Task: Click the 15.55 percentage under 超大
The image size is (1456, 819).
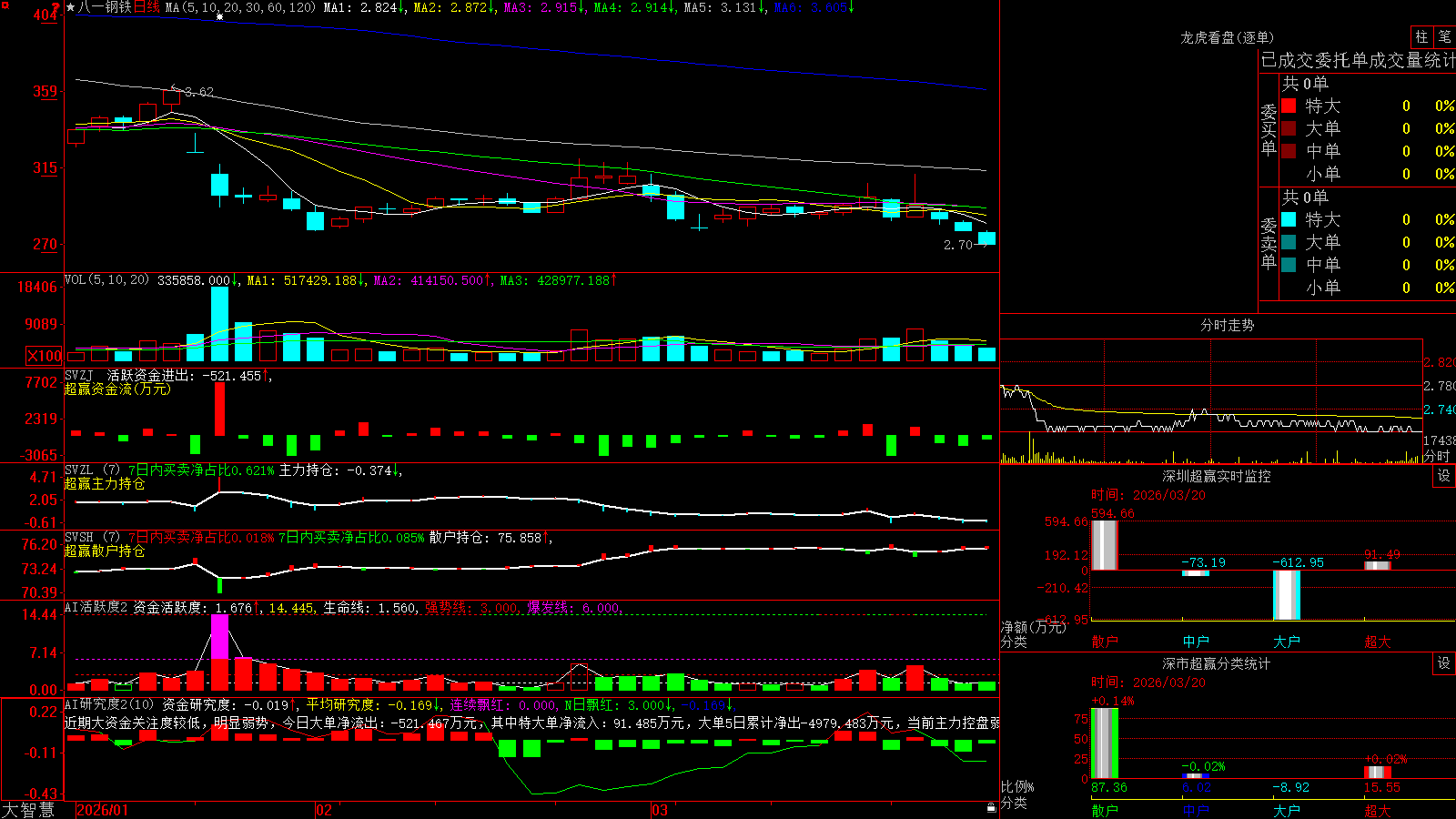Action: tap(1382, 787)
